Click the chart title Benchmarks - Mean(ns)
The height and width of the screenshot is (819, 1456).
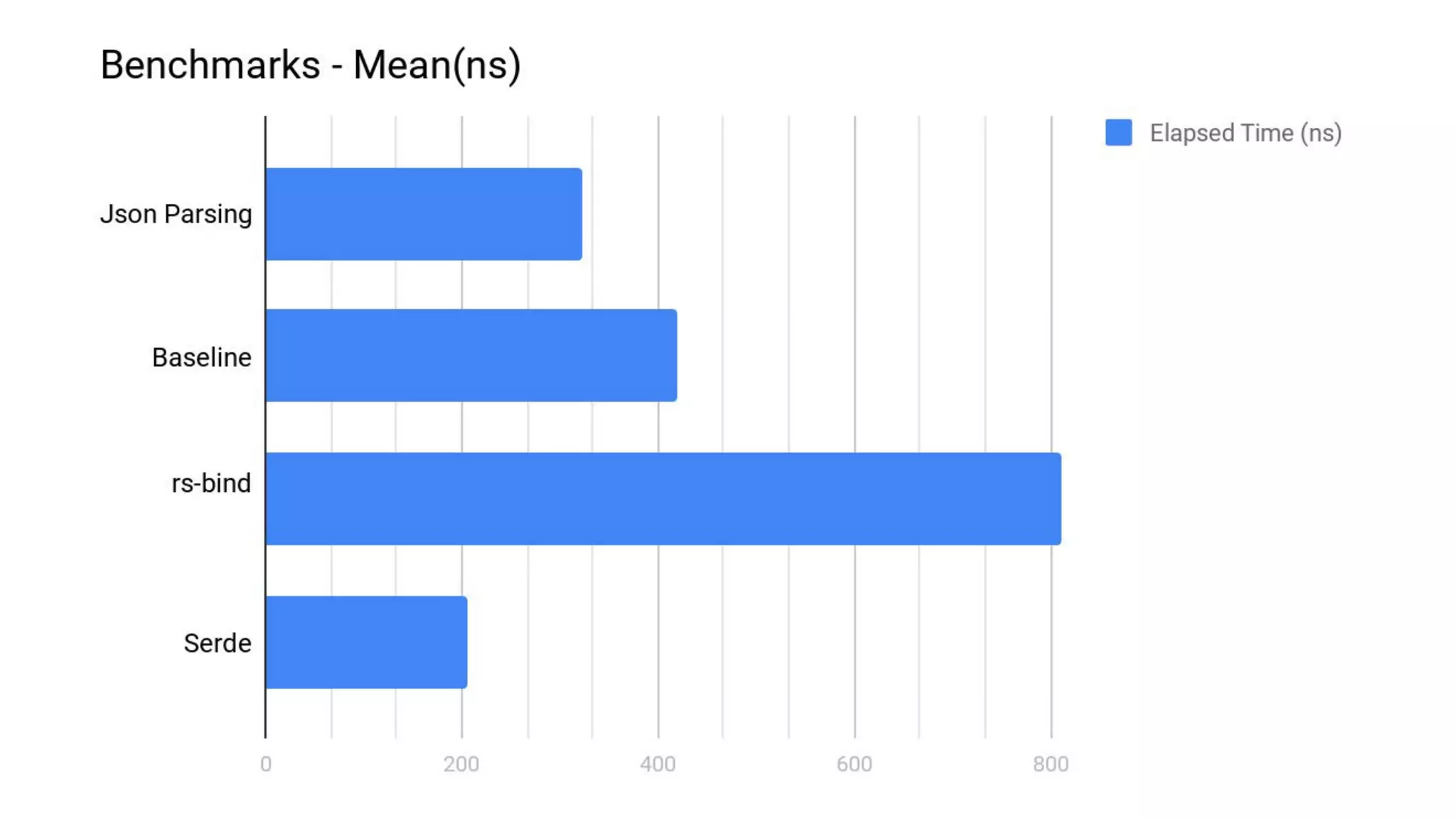click(311, 65)
